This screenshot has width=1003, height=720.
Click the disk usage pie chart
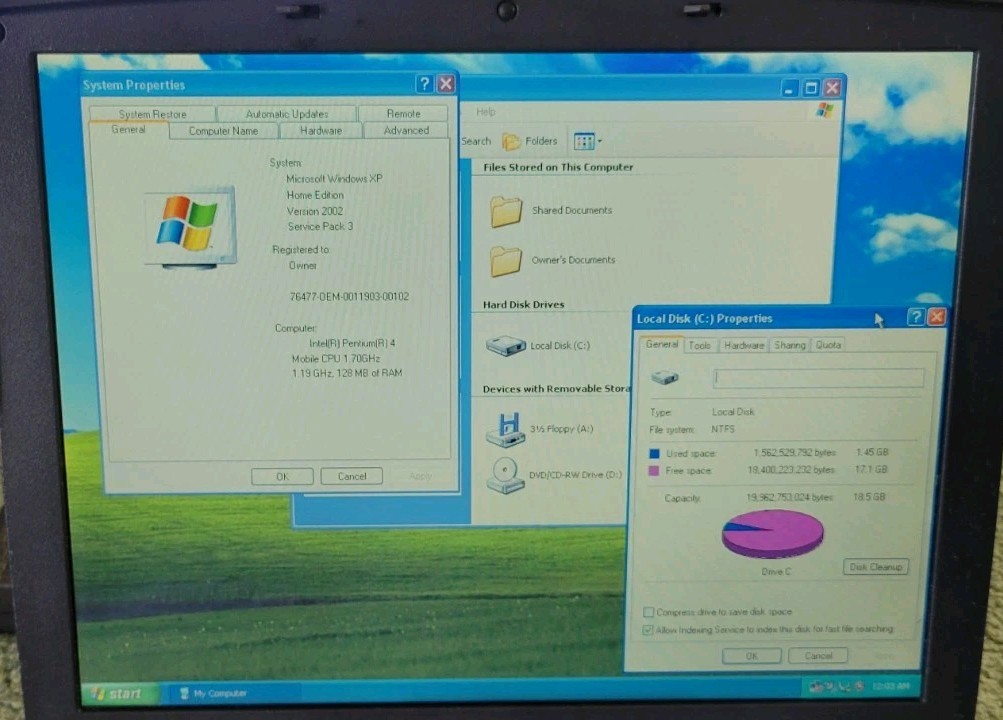click(x=773, y=533)
